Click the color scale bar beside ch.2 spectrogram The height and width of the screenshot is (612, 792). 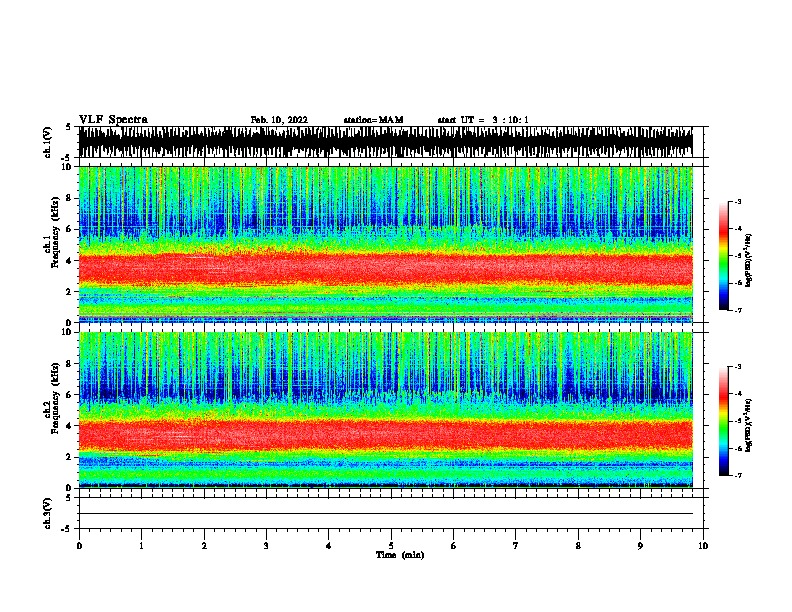723,421
